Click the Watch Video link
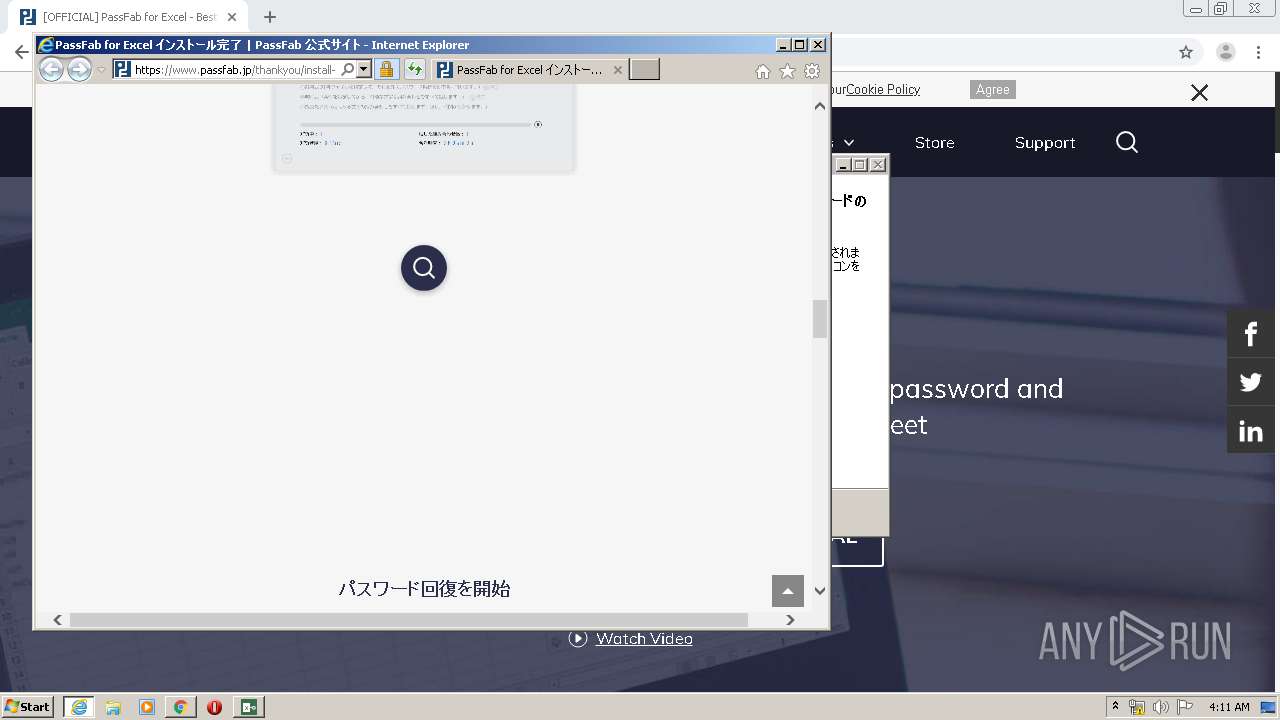This screenshot has height=720, width=1280. (644, 639)
